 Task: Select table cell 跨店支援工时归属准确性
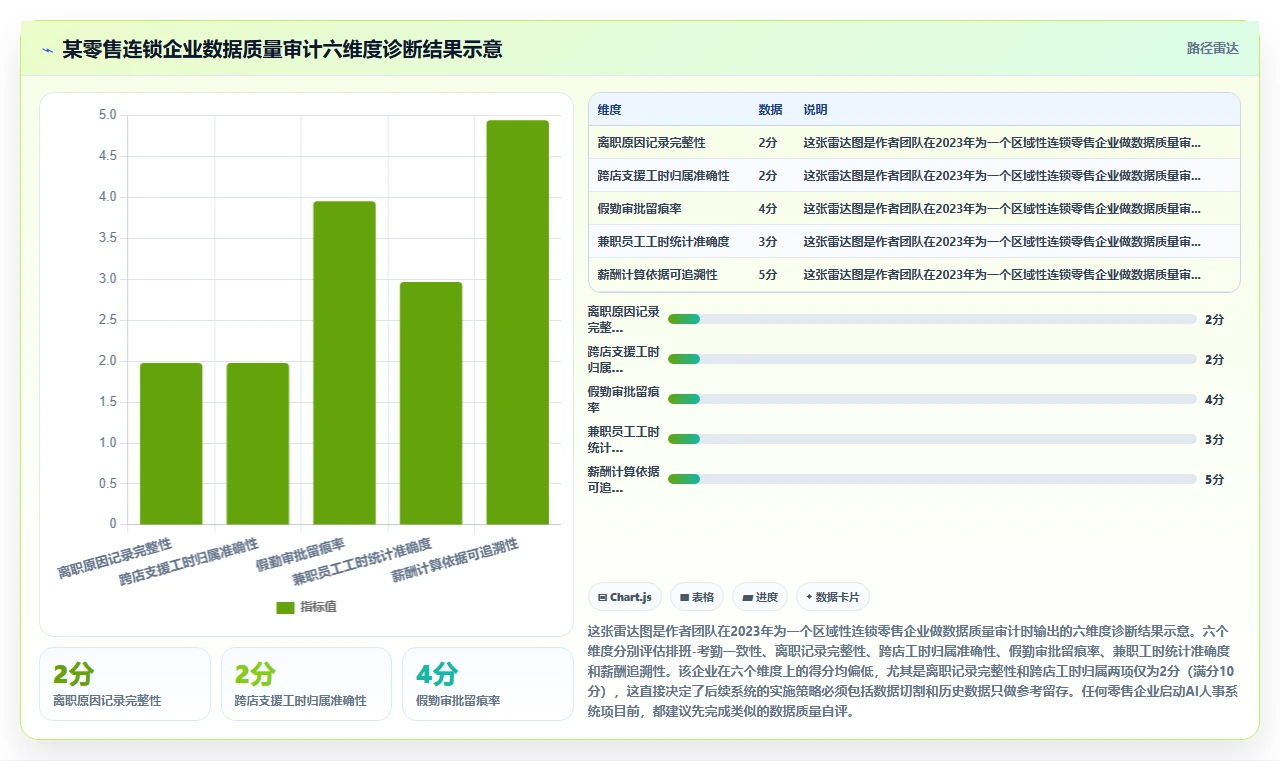click(663, 176)
